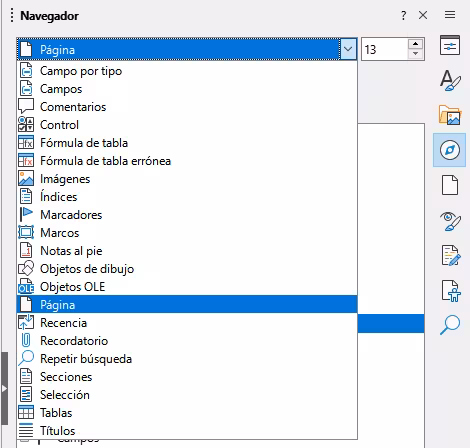The width and height of the screenshot is (470, 448).
Task: Click the Objetos de dibujo shapes icon
Action: (26, 269)
